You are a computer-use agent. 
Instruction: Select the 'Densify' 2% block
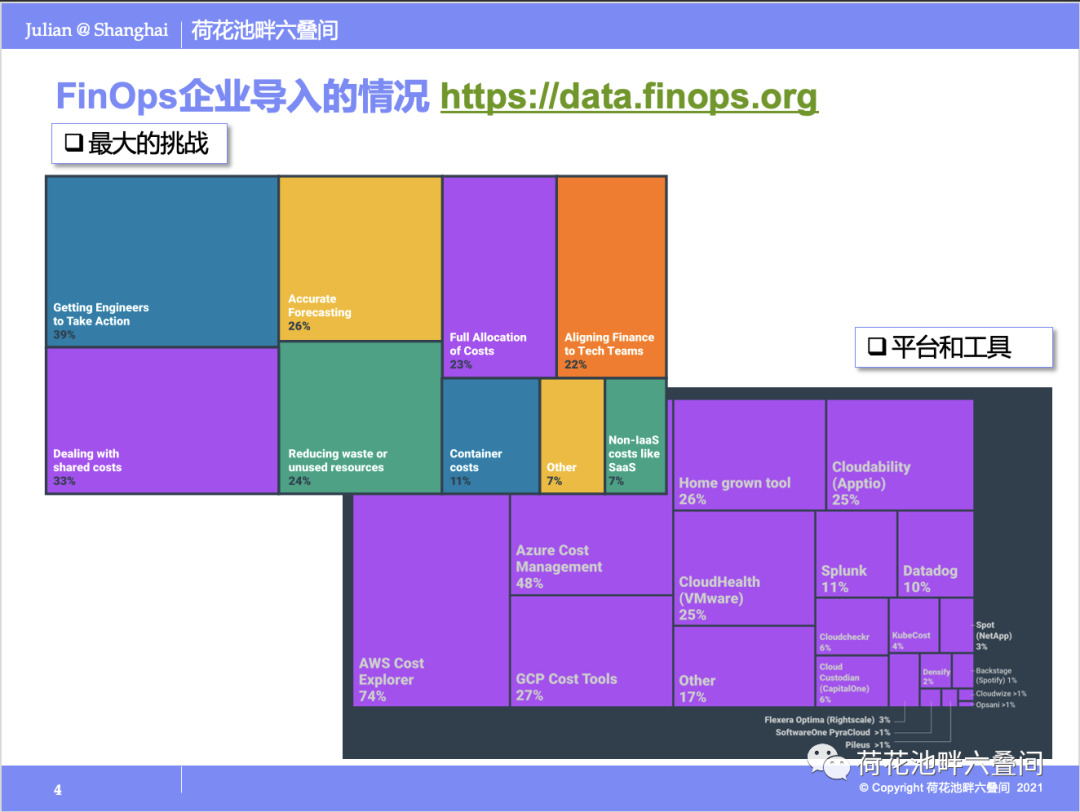point(936,671)
